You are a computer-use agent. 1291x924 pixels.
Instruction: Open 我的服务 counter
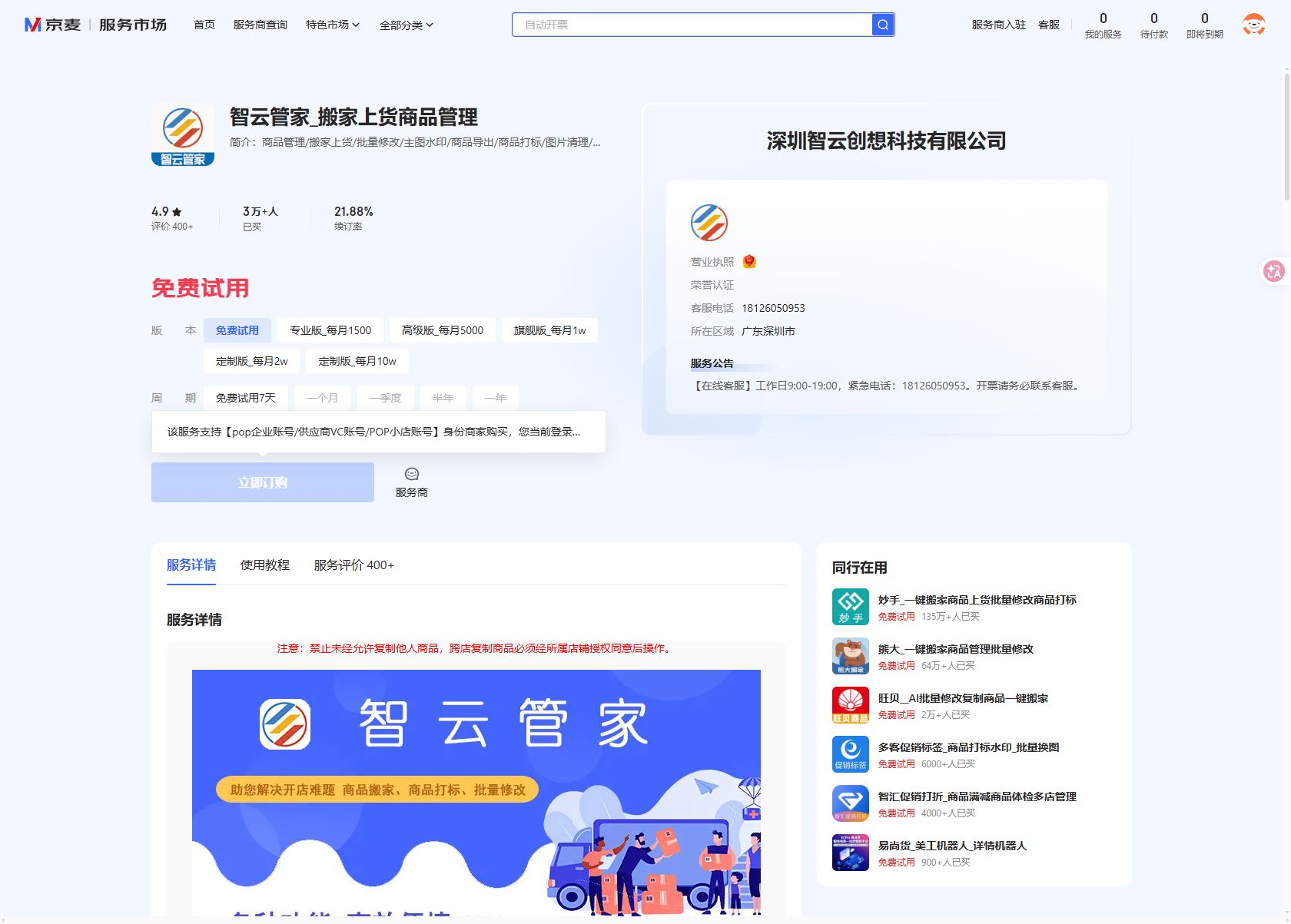point(1103,25)
